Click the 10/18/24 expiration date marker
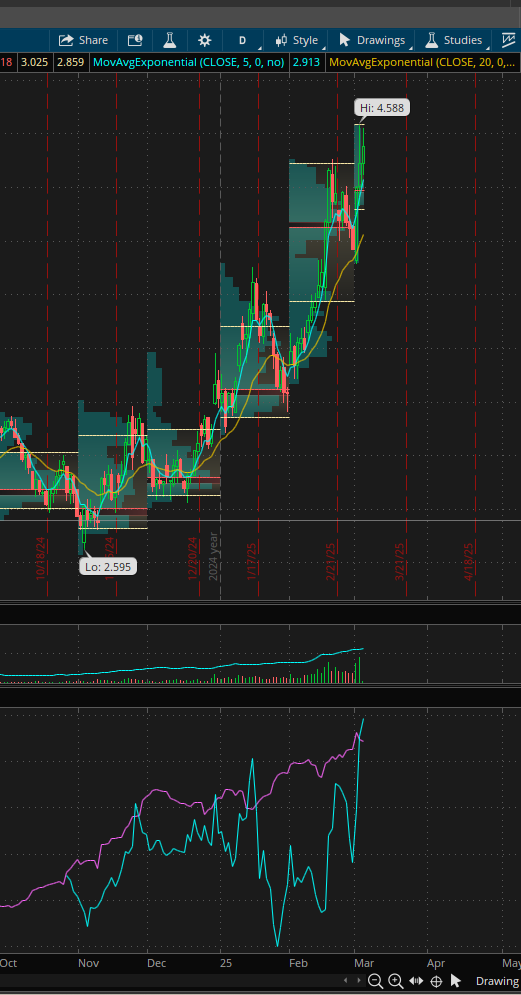The image size is (521, 995). [41, 558]
